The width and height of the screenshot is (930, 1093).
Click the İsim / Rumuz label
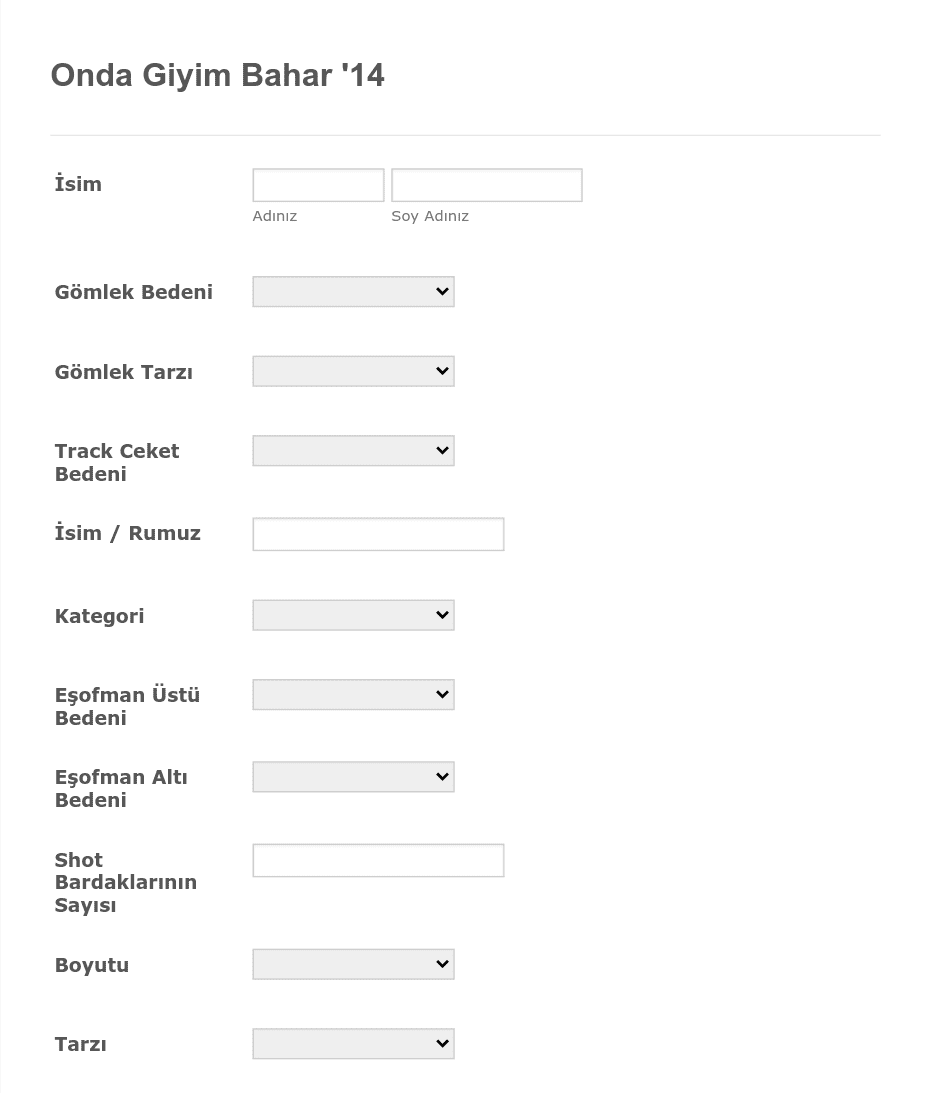128,533
